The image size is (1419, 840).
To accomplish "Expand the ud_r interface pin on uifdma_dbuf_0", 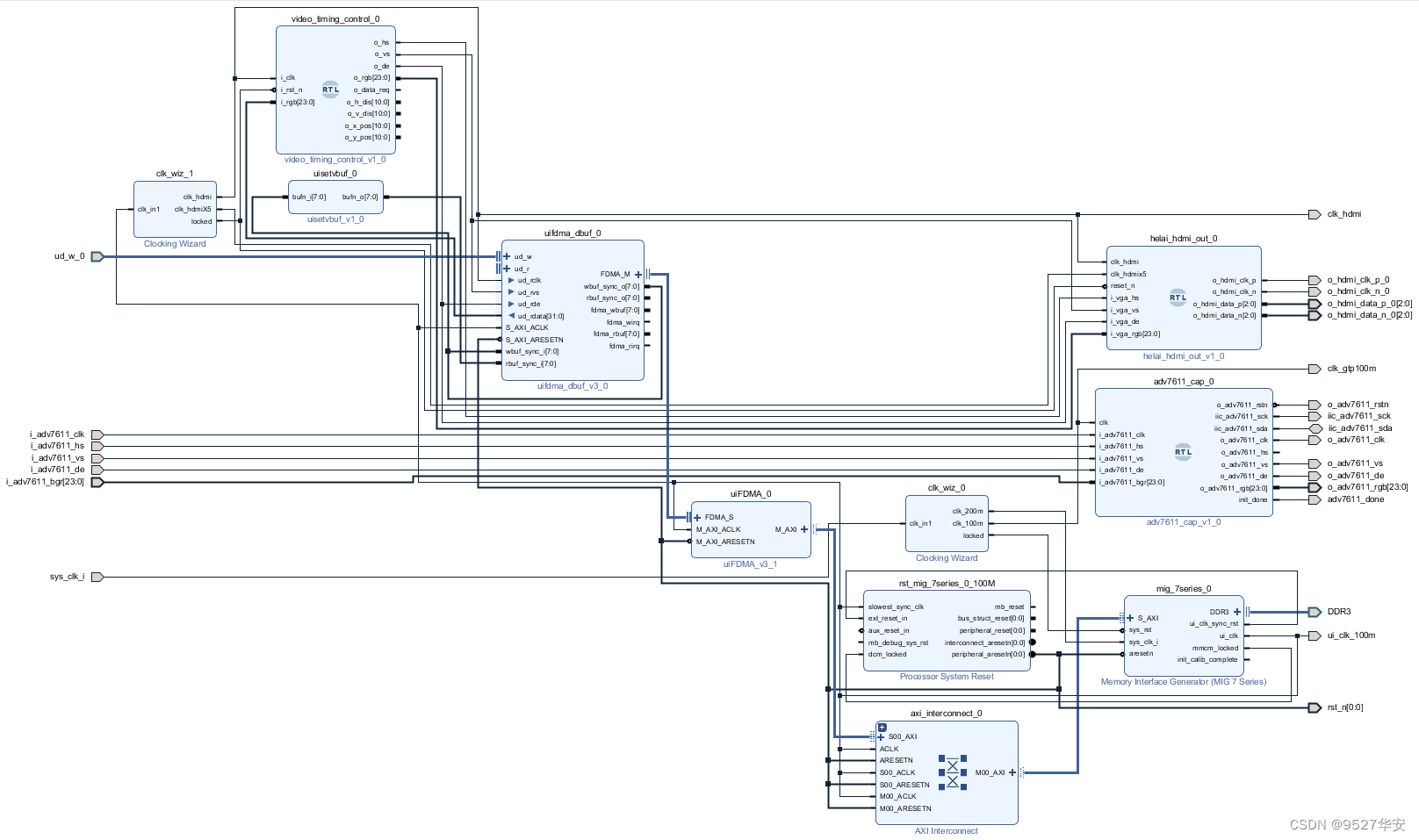I will tap(507, 269).
